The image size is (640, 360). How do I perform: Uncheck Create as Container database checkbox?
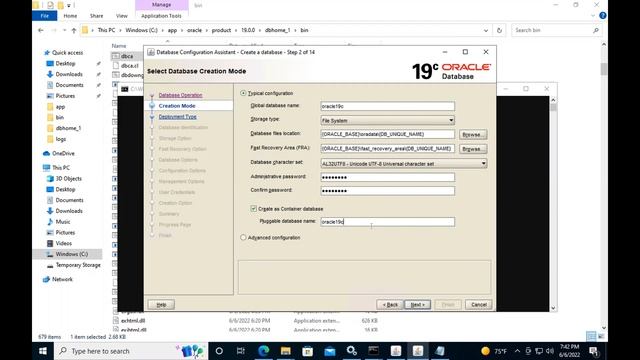tap(253, 209)
